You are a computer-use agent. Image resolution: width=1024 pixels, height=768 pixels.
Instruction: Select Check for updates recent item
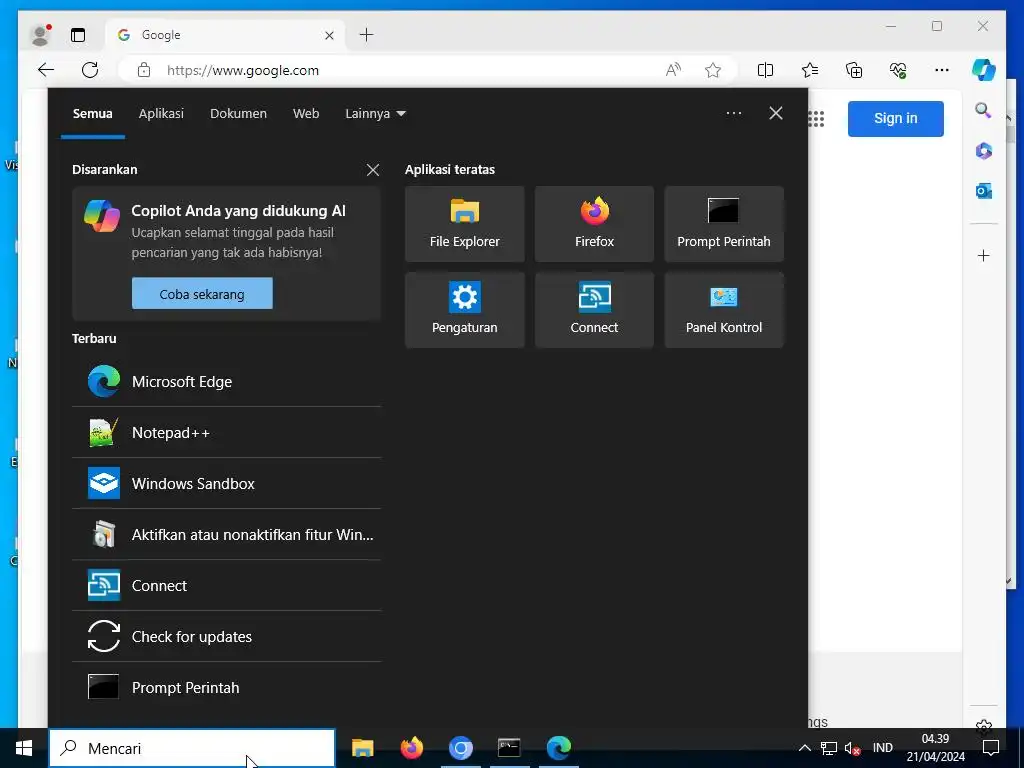click(x=227, y=636)
